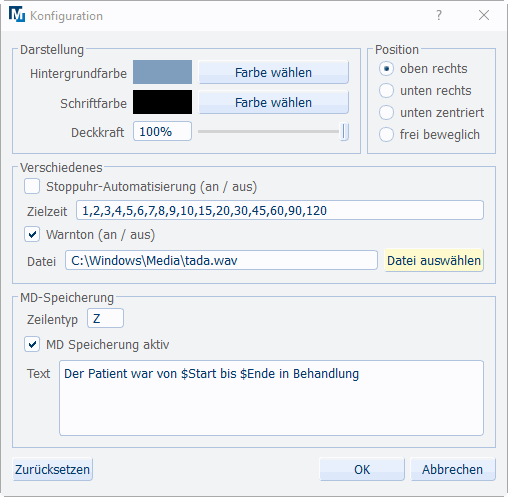This screenshot has width=508, height=497.
Task: Click the Text area with patient message
Action: pyautogui.click(x=271, y=398)
